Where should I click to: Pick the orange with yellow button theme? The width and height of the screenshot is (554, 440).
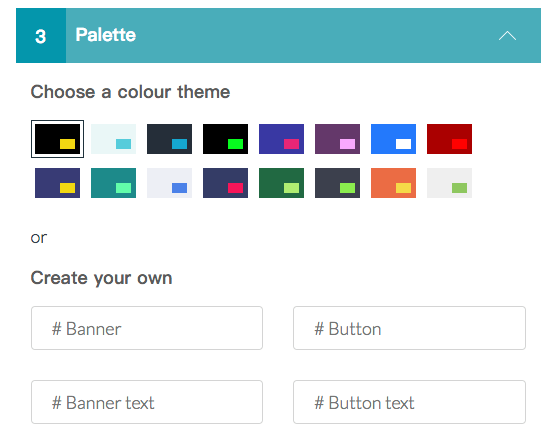tap(393, 183)
